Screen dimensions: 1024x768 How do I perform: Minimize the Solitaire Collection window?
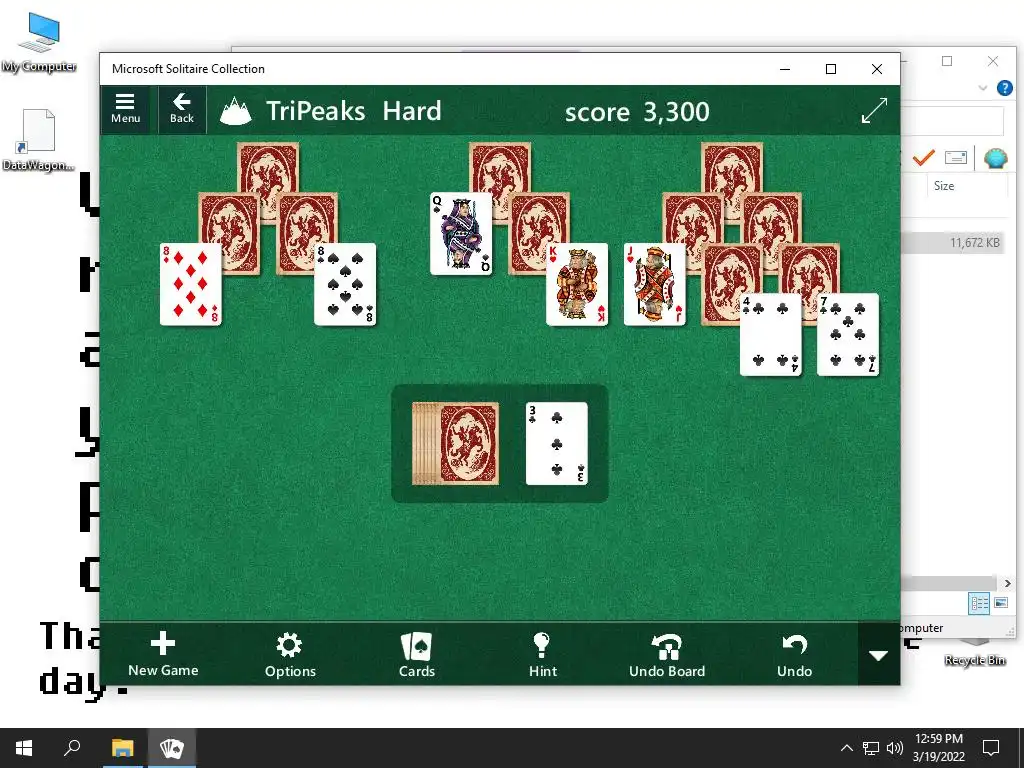785,69
